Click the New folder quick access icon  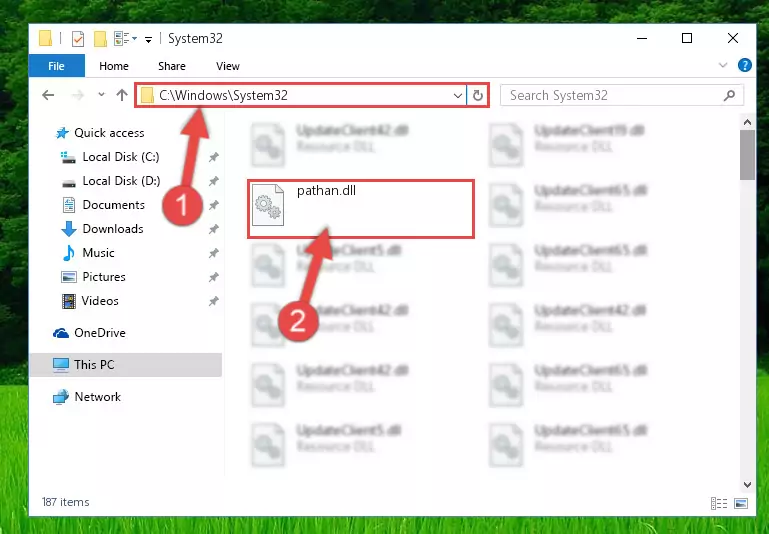coord(100,38)
